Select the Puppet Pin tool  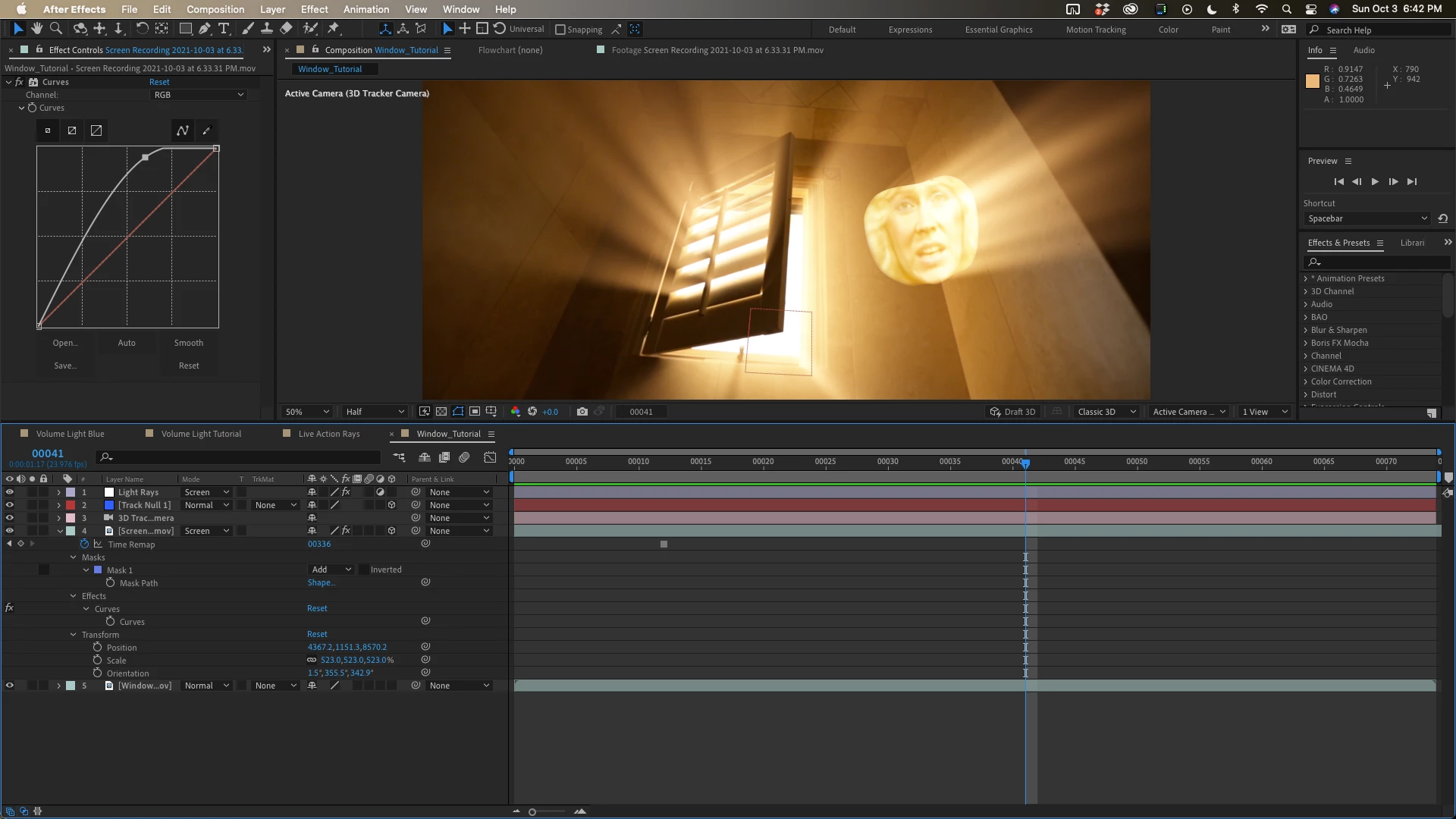pos(333,29)
